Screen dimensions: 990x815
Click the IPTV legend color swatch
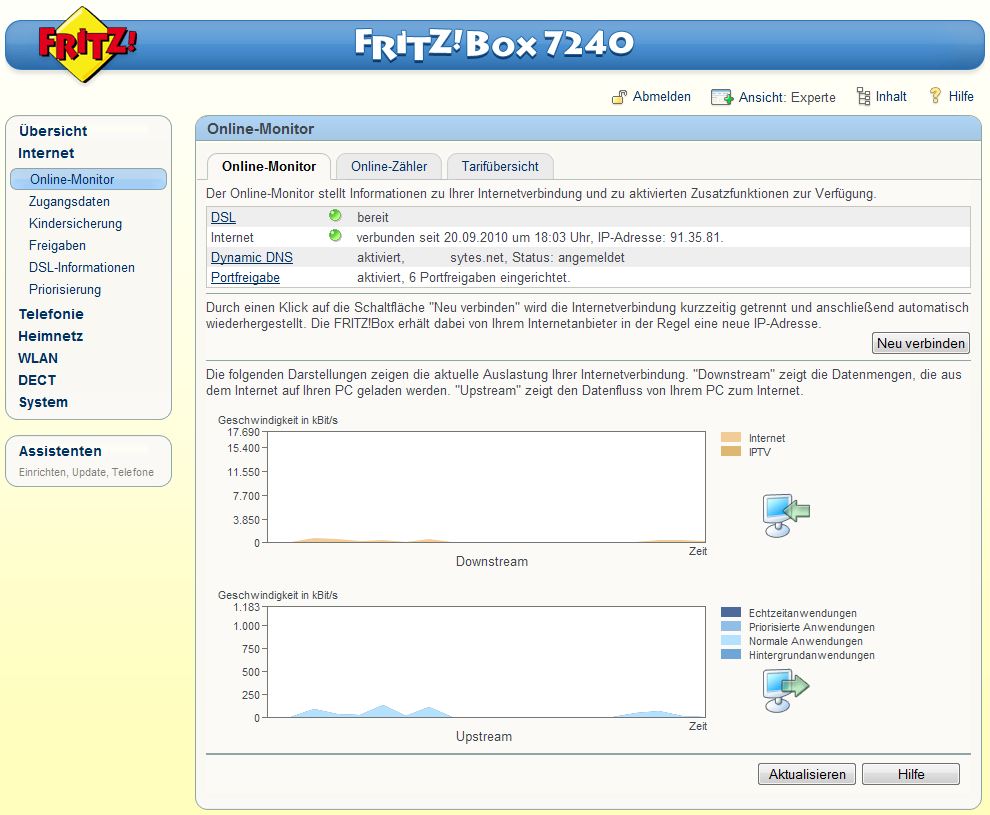(x=731, y=451)
